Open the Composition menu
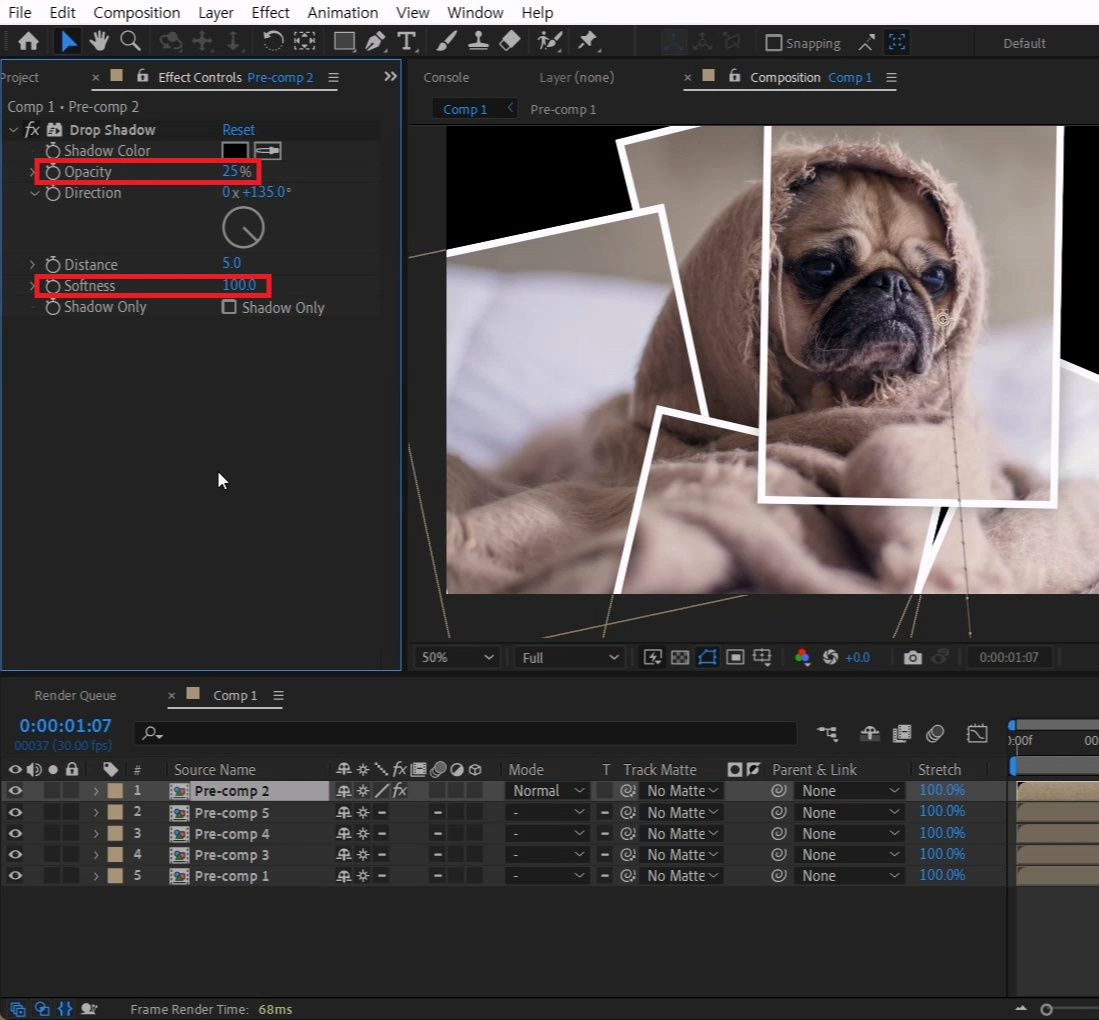The height and width of the screenshot is (1020, 1099). coord(137,13)
